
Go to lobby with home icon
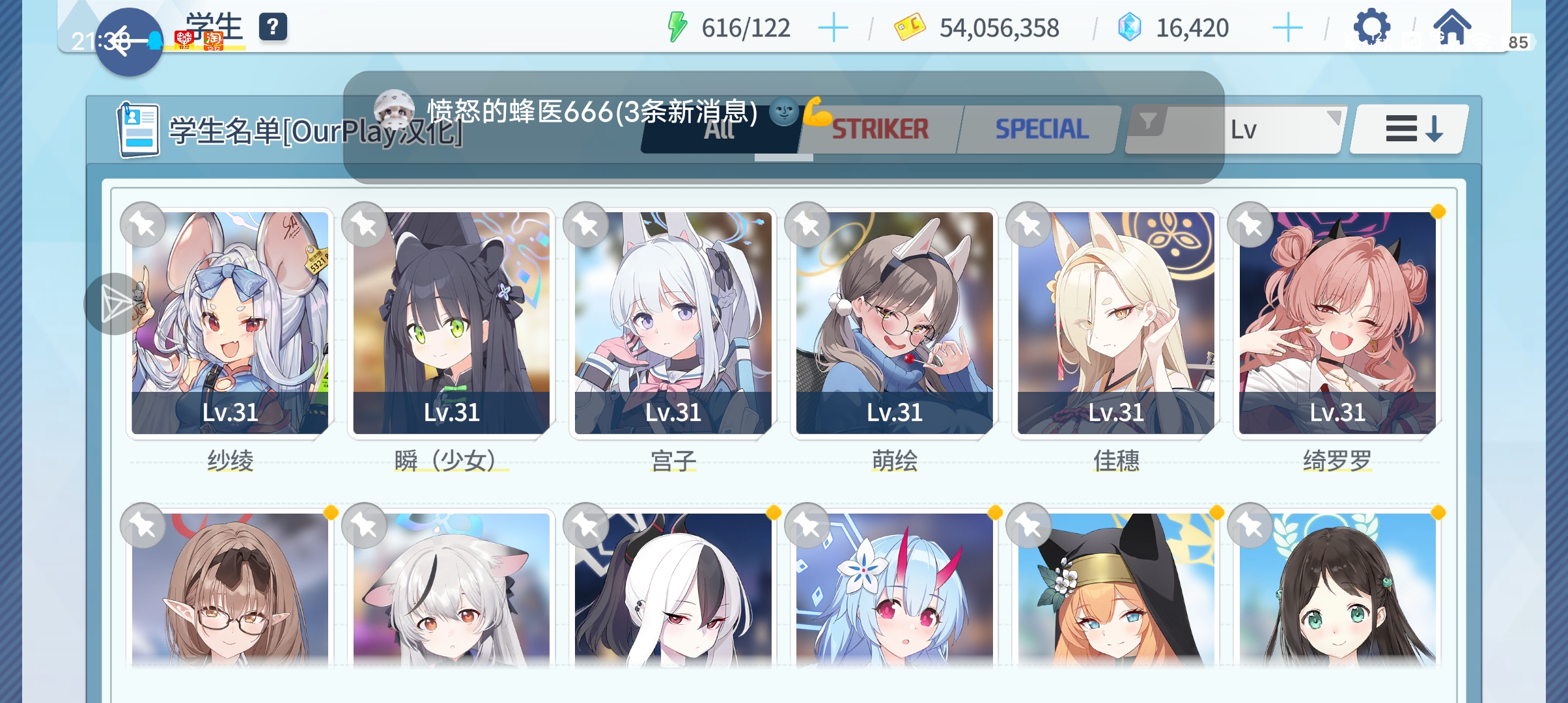pos(1452,27)
